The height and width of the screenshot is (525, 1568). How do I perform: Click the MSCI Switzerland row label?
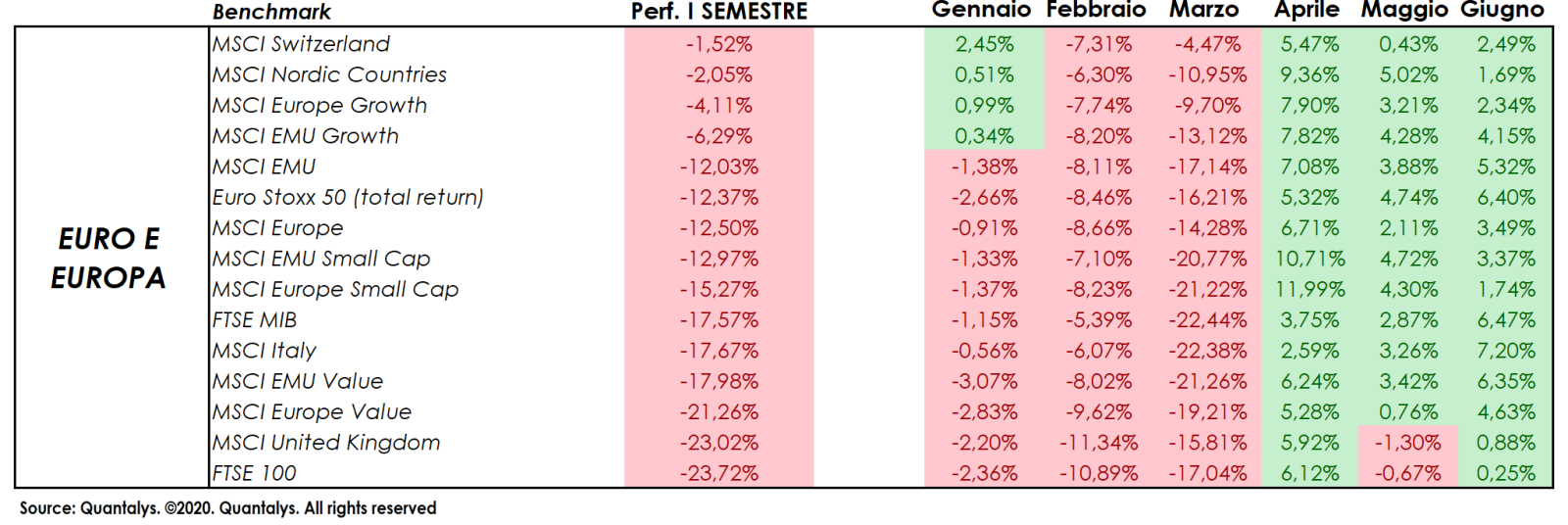(x=301, y=44)
